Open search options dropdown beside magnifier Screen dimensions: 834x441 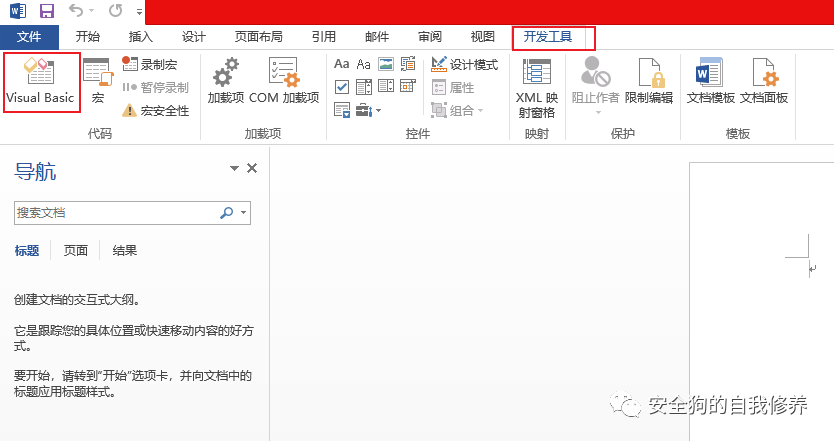(244, 213)
